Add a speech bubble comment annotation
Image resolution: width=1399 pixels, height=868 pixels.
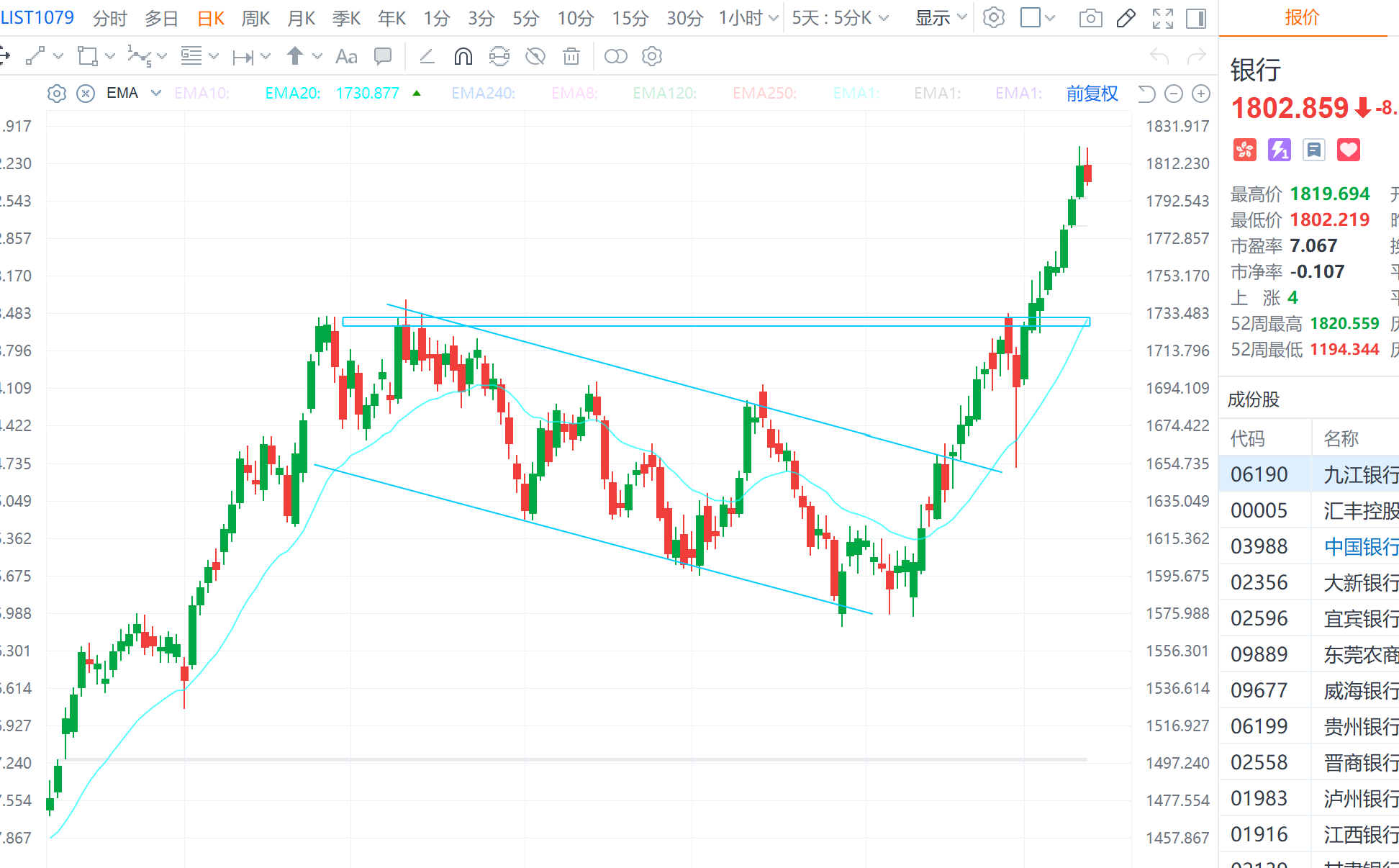point(383,56)
